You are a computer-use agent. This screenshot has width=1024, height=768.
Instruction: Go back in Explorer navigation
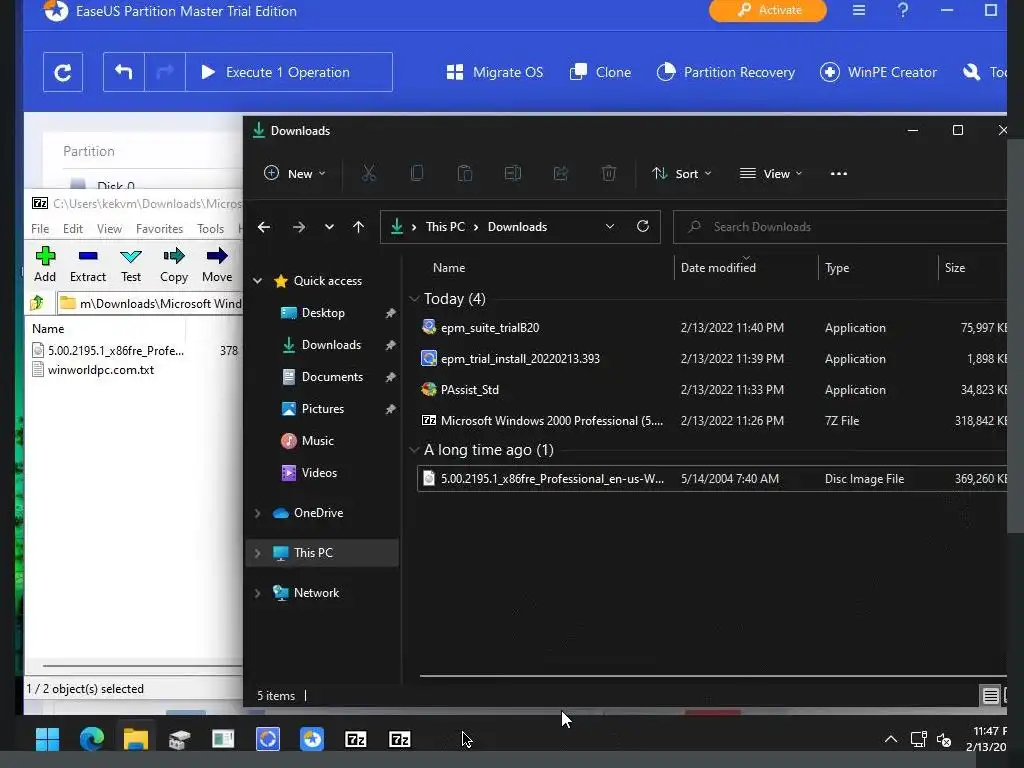click(x=264, y=227)
